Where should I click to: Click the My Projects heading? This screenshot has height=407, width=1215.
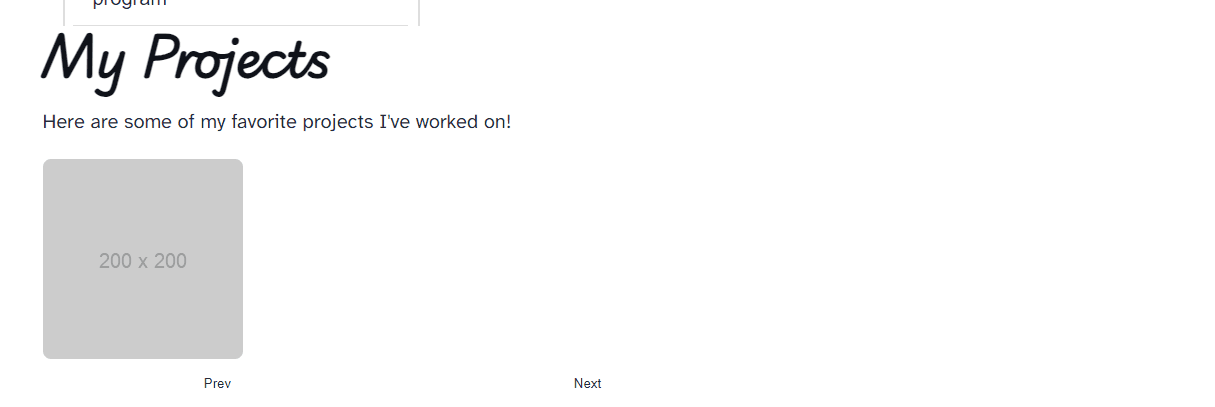click(186, 61)
